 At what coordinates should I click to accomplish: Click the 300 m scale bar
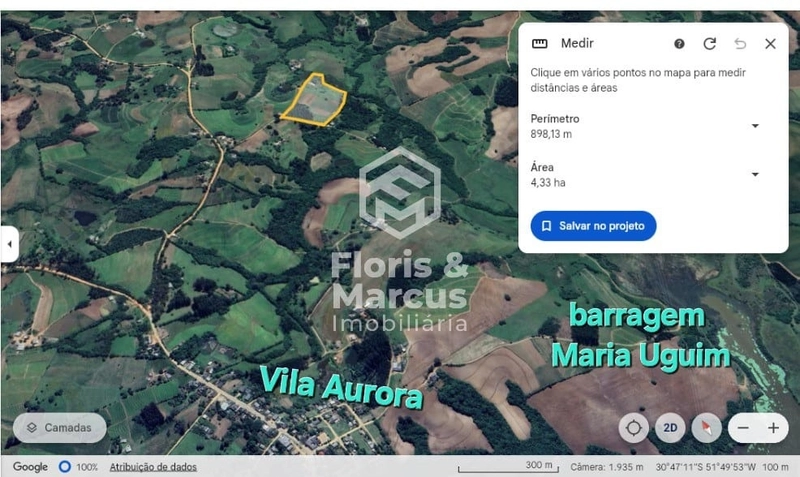(x=508, y=467)
